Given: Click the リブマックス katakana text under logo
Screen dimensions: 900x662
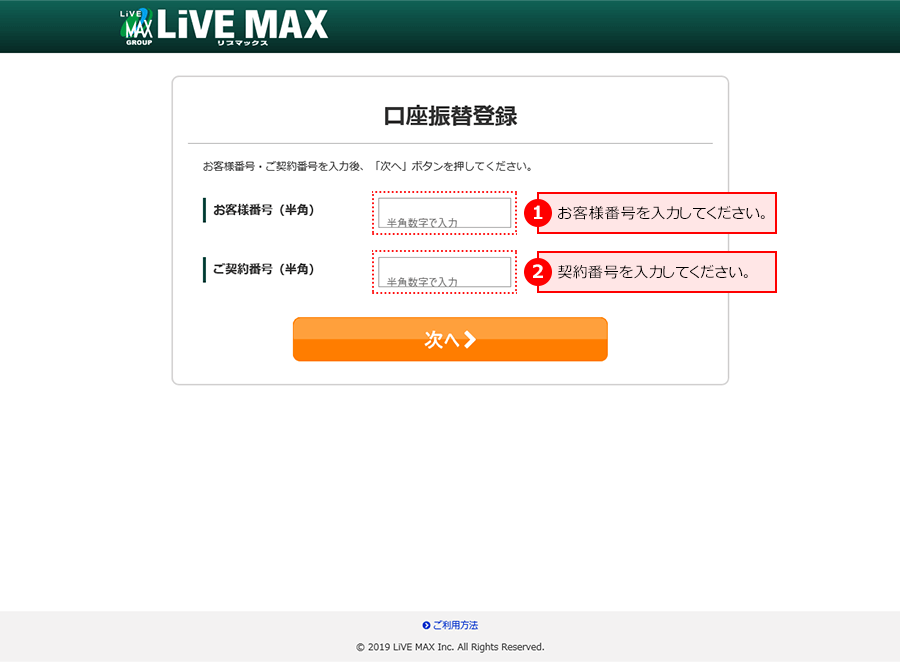Looking at the screenshot, I should coord(242,43).
